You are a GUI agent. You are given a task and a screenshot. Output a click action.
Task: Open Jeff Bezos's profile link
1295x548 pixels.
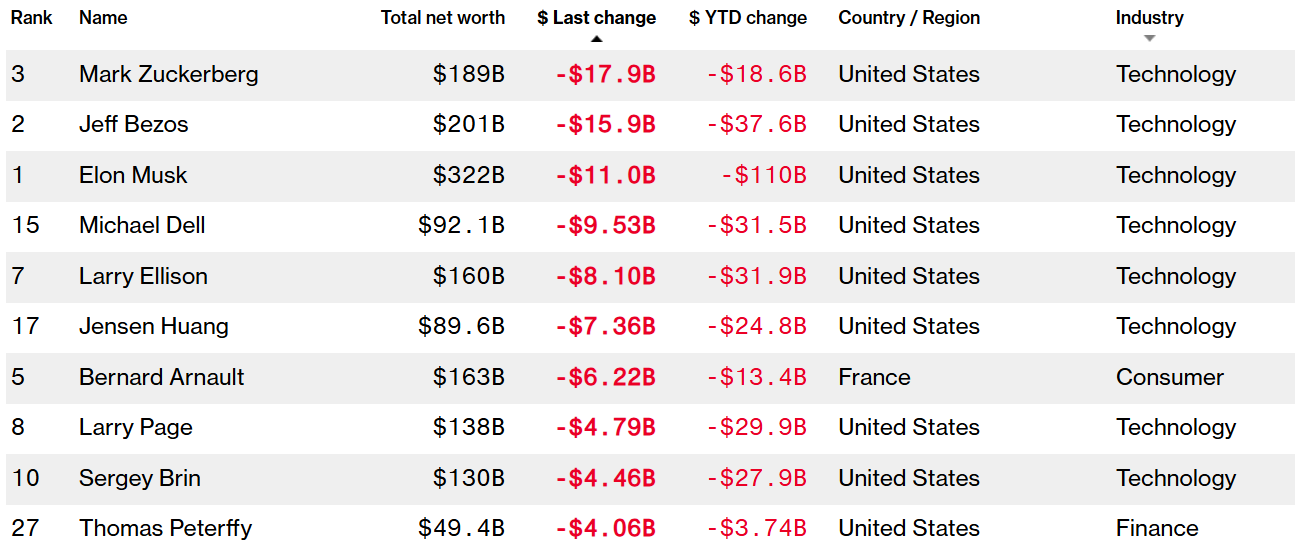(133, 125)
